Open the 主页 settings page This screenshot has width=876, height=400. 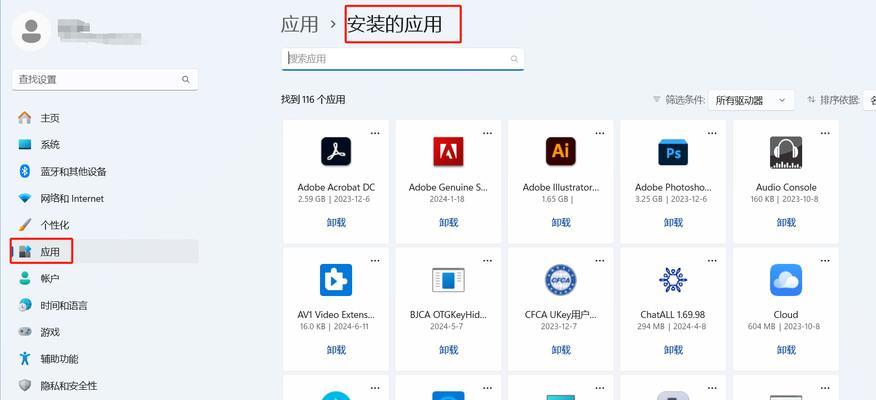tap(104, 118)
